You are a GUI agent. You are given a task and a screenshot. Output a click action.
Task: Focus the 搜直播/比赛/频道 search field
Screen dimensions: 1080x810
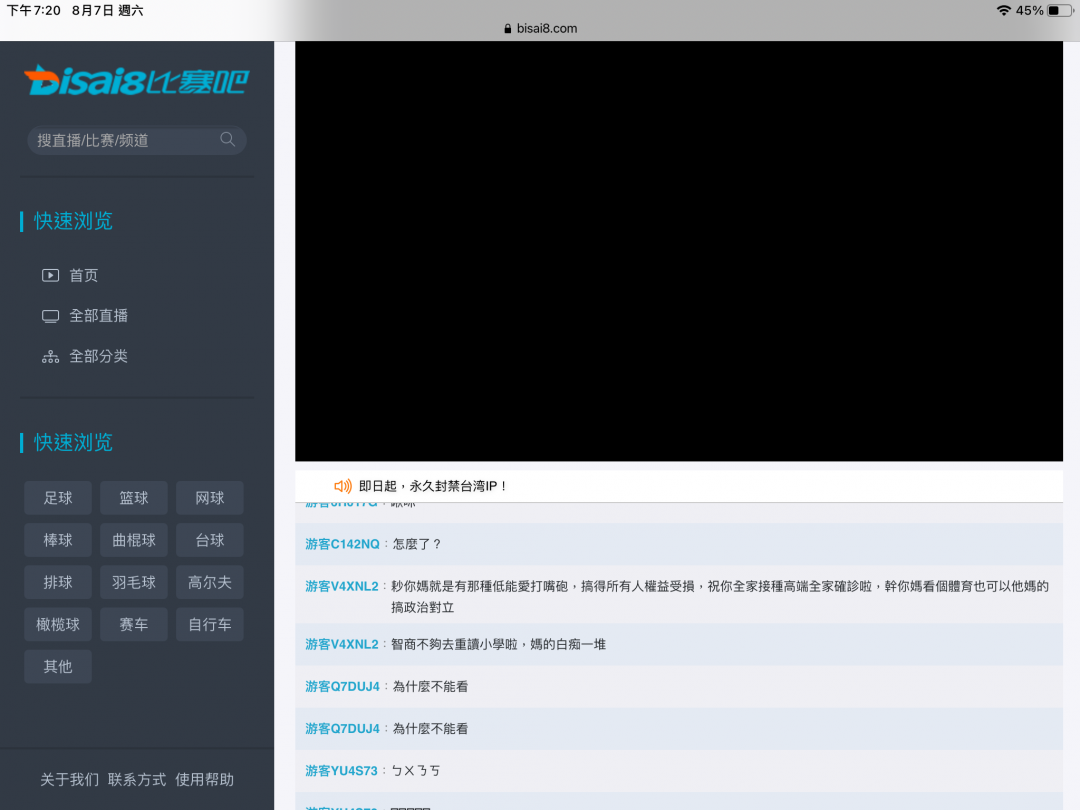[x=125, y=140]
